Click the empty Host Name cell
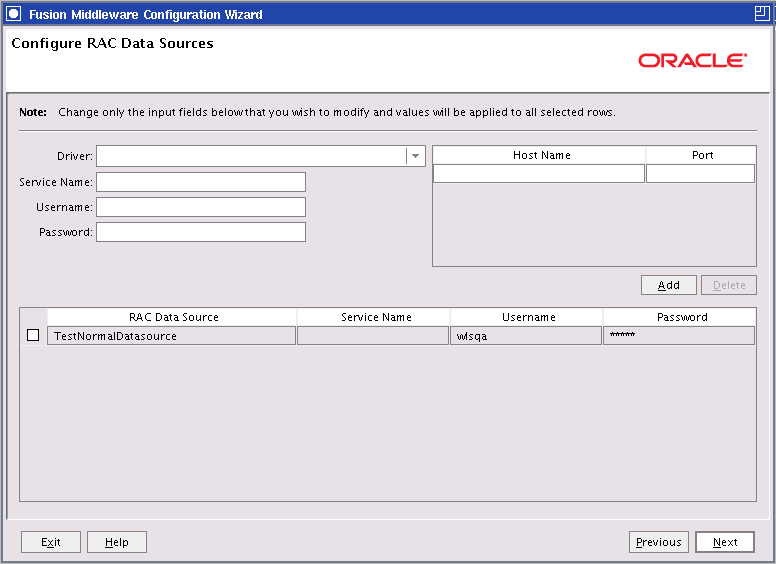Screen dimensions: 776x564 (x=539, y=174)
